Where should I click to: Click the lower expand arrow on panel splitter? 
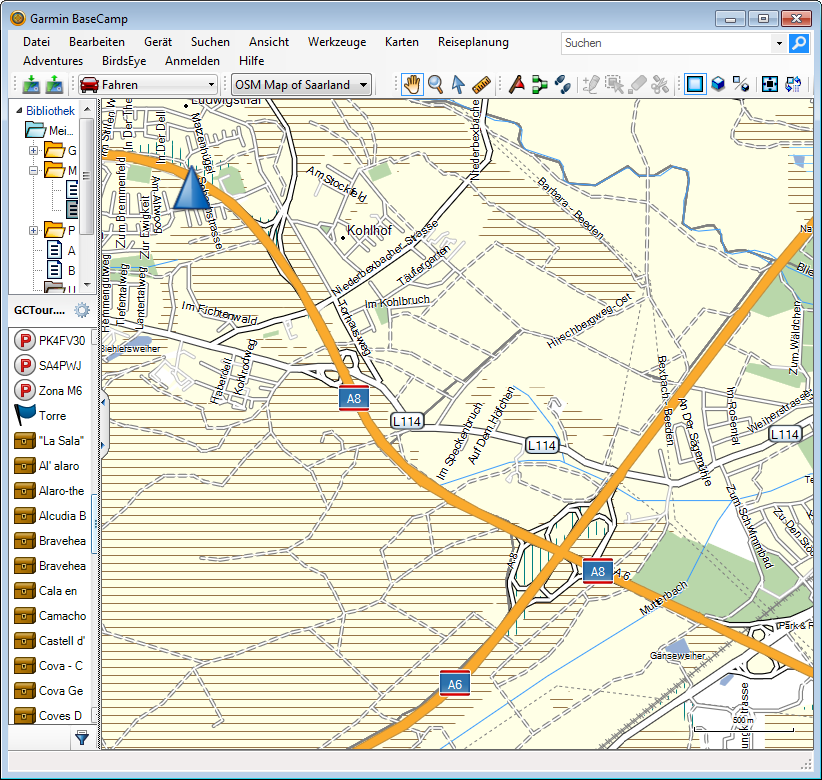click(x=103, y=445)
